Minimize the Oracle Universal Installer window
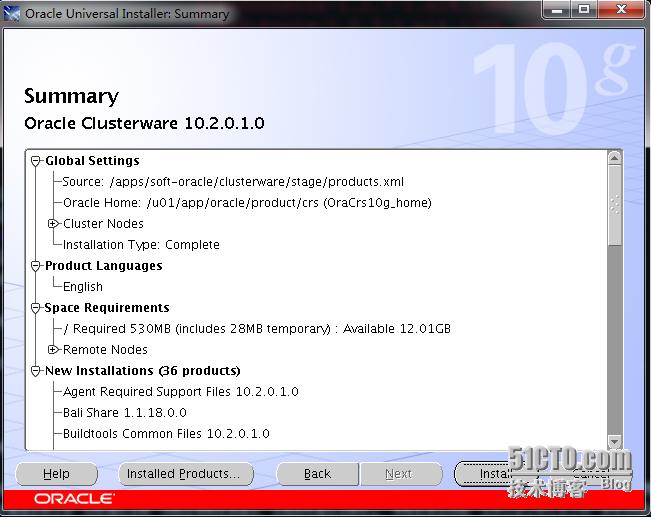651x517 pixels. pyautogui.click(x=557, y=10)
